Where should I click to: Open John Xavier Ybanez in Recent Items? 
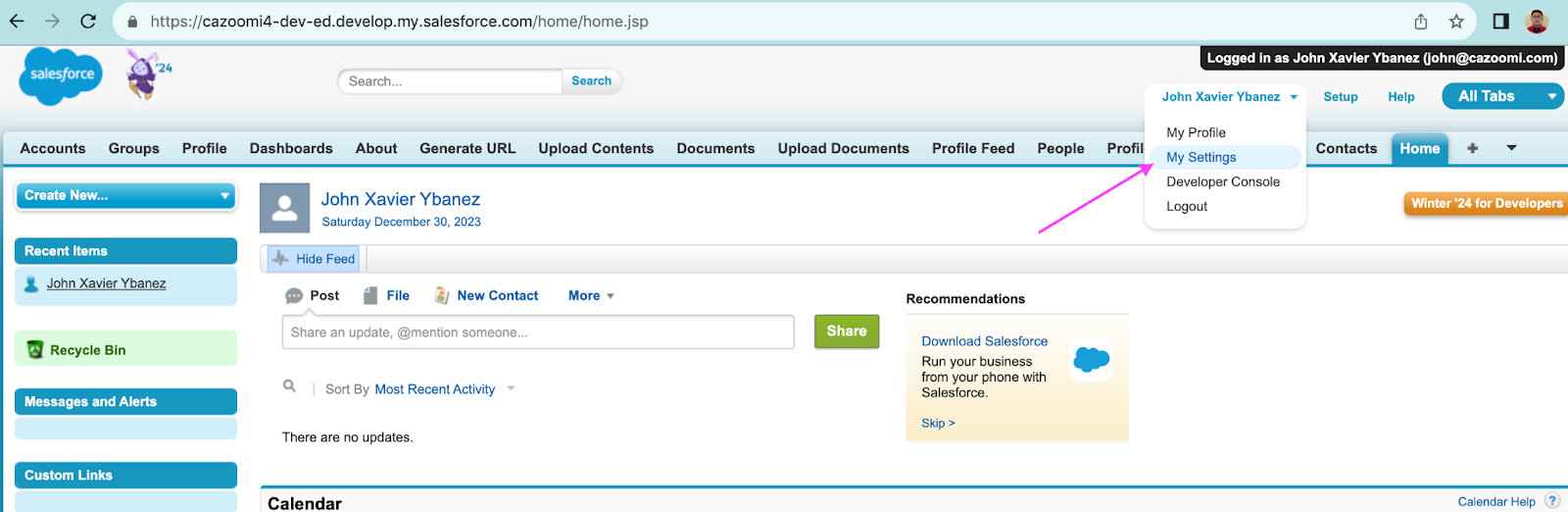106,283
